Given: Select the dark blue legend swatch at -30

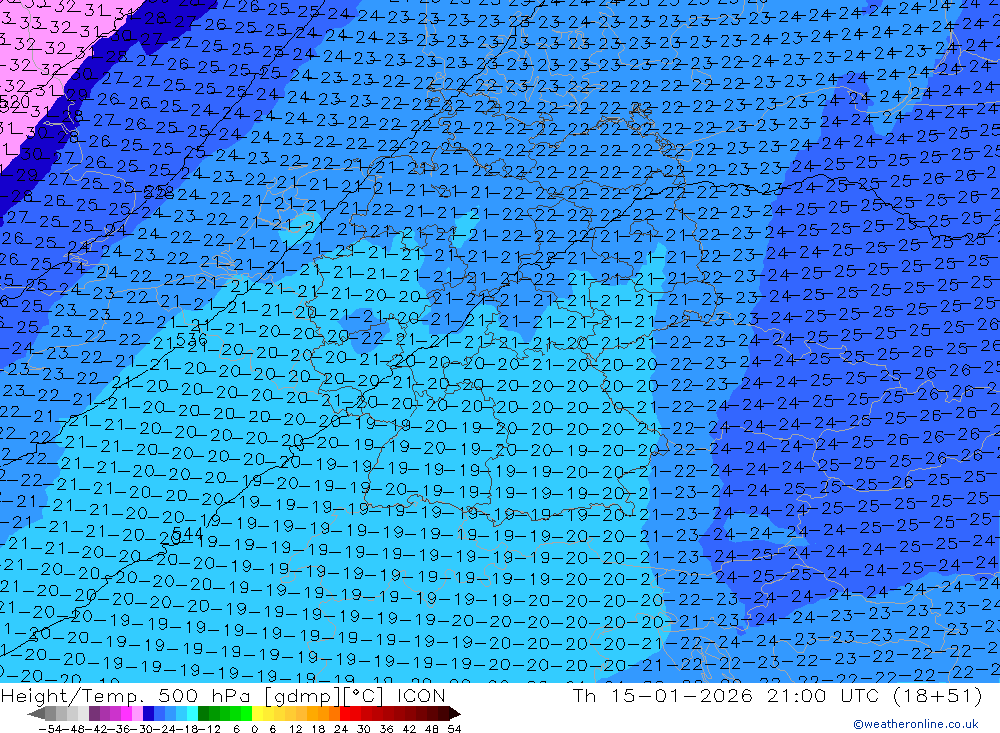Looking at the screenshot, I should coord(149,714).
